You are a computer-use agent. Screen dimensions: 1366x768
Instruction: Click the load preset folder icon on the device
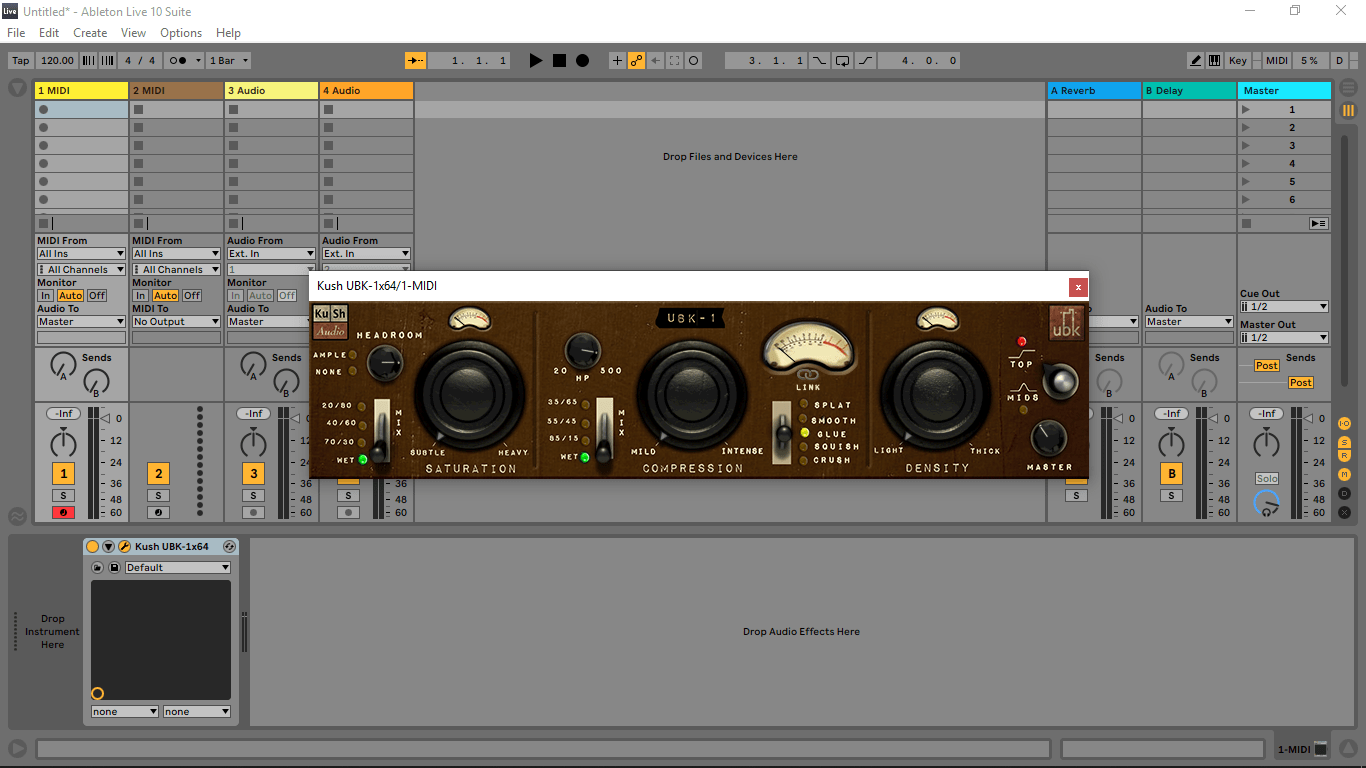98,567
